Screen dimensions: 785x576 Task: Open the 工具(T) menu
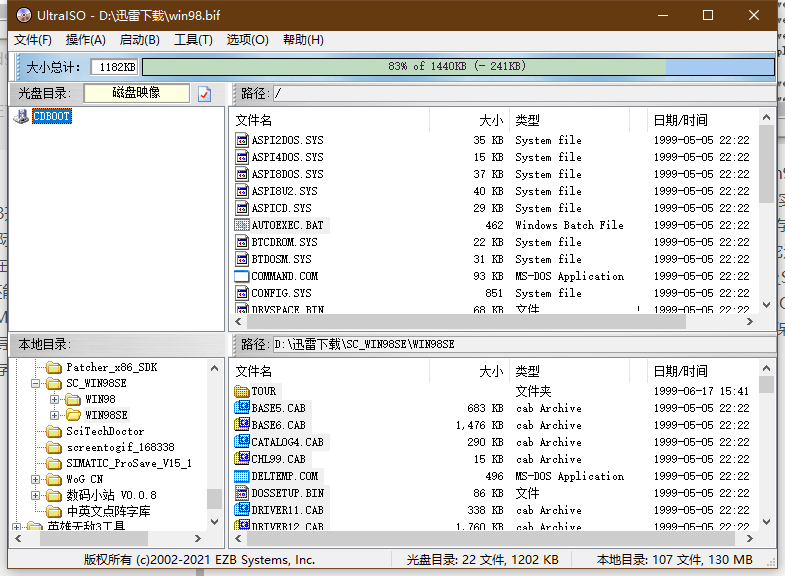(193, 40)
